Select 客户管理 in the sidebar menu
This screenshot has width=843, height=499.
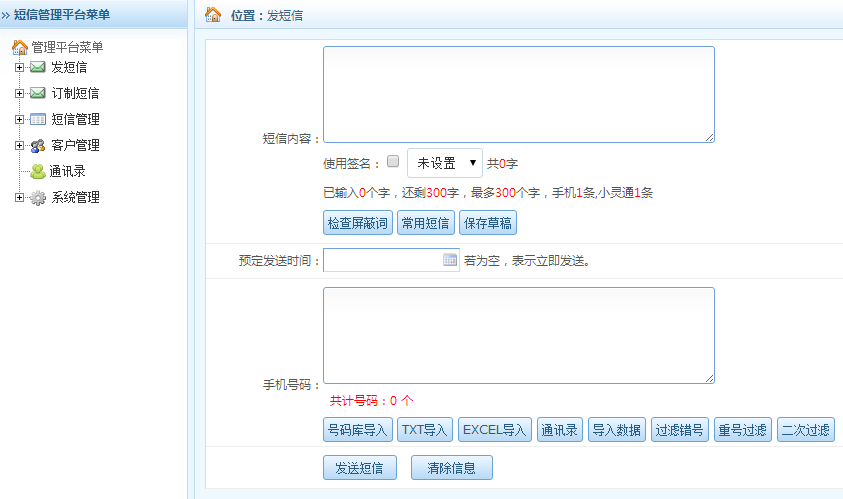(x=75, y=145)
